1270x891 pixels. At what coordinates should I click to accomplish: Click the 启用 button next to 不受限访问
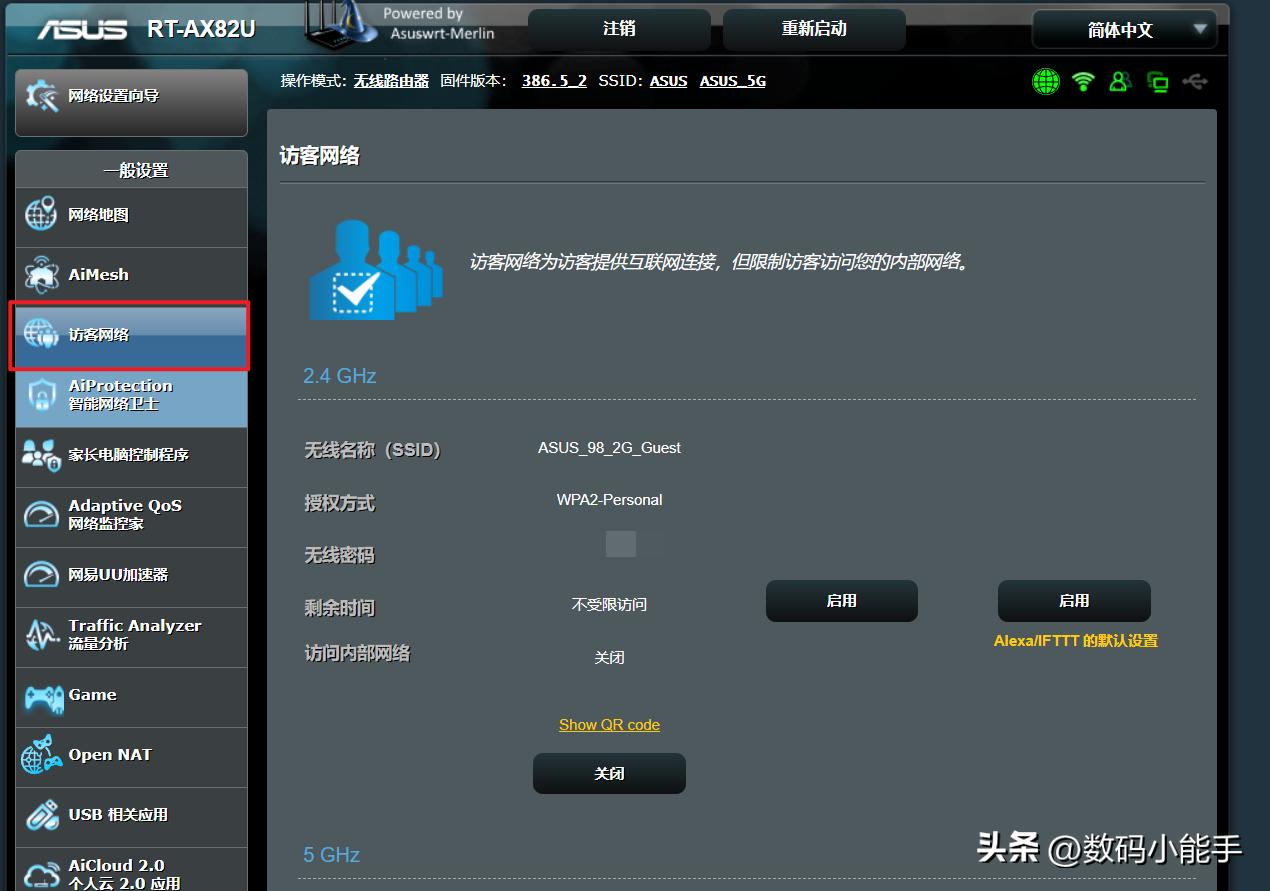coord(842,601)
